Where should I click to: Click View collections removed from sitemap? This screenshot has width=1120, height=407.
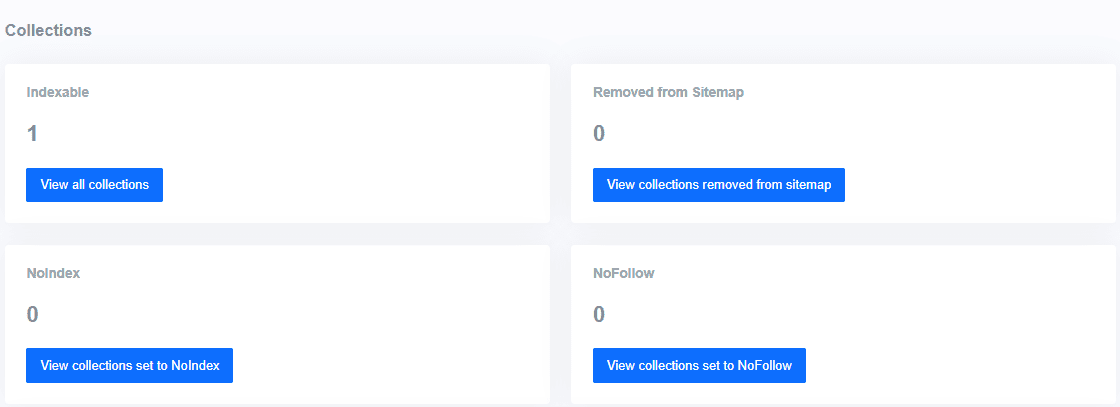pyautogui.click(x=719, y=185)
